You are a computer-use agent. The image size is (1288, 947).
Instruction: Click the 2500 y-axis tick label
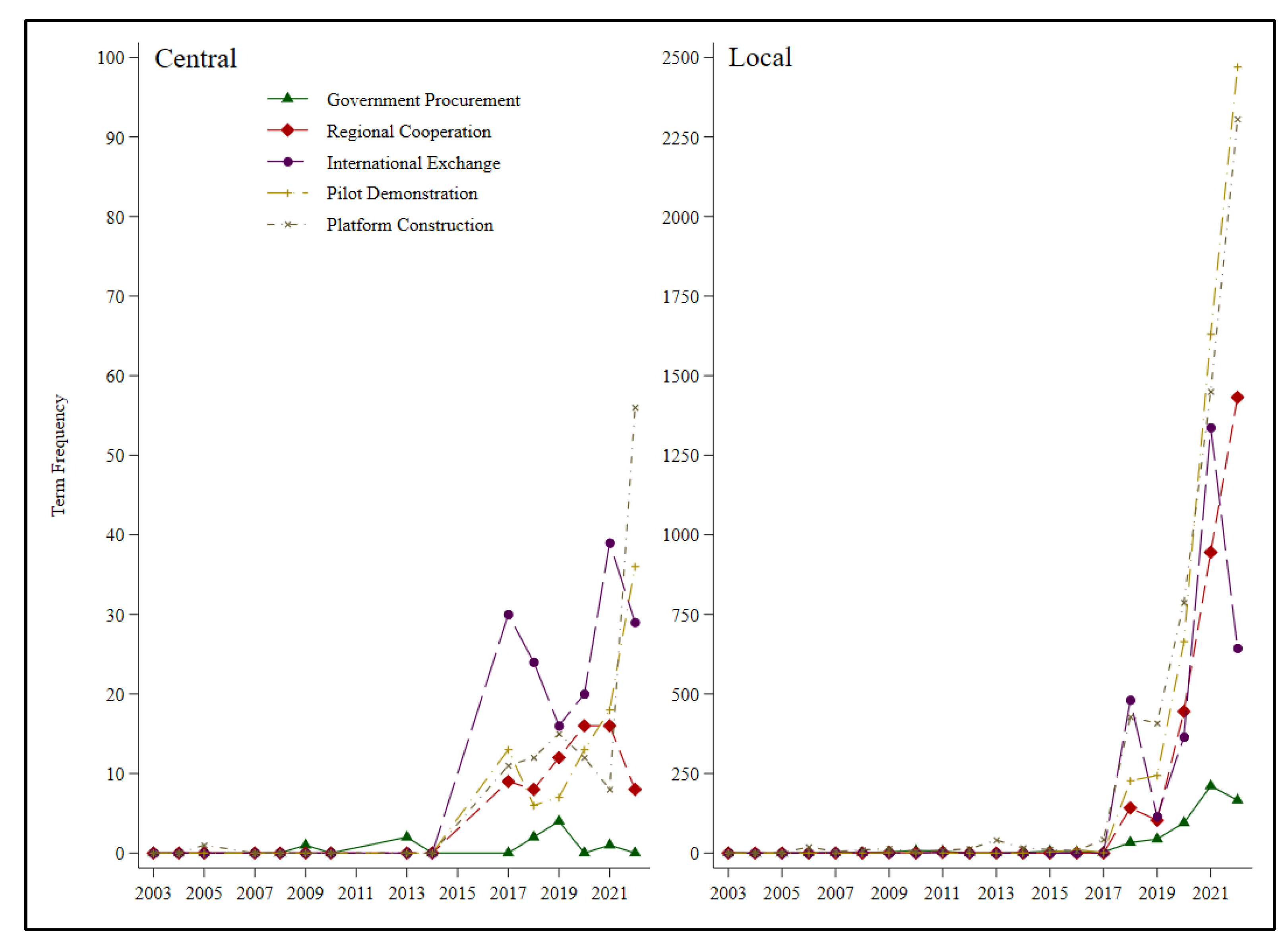coord(680,58)
